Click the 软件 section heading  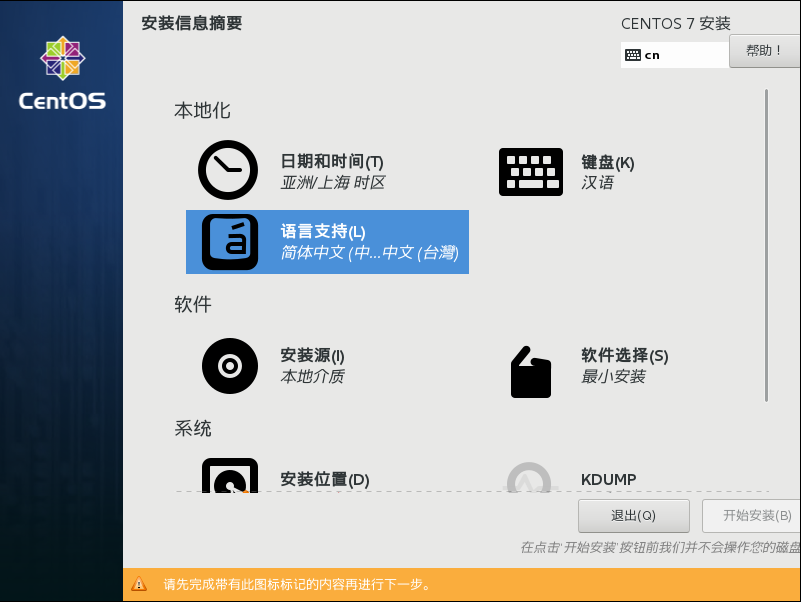(x=193, y=304)
